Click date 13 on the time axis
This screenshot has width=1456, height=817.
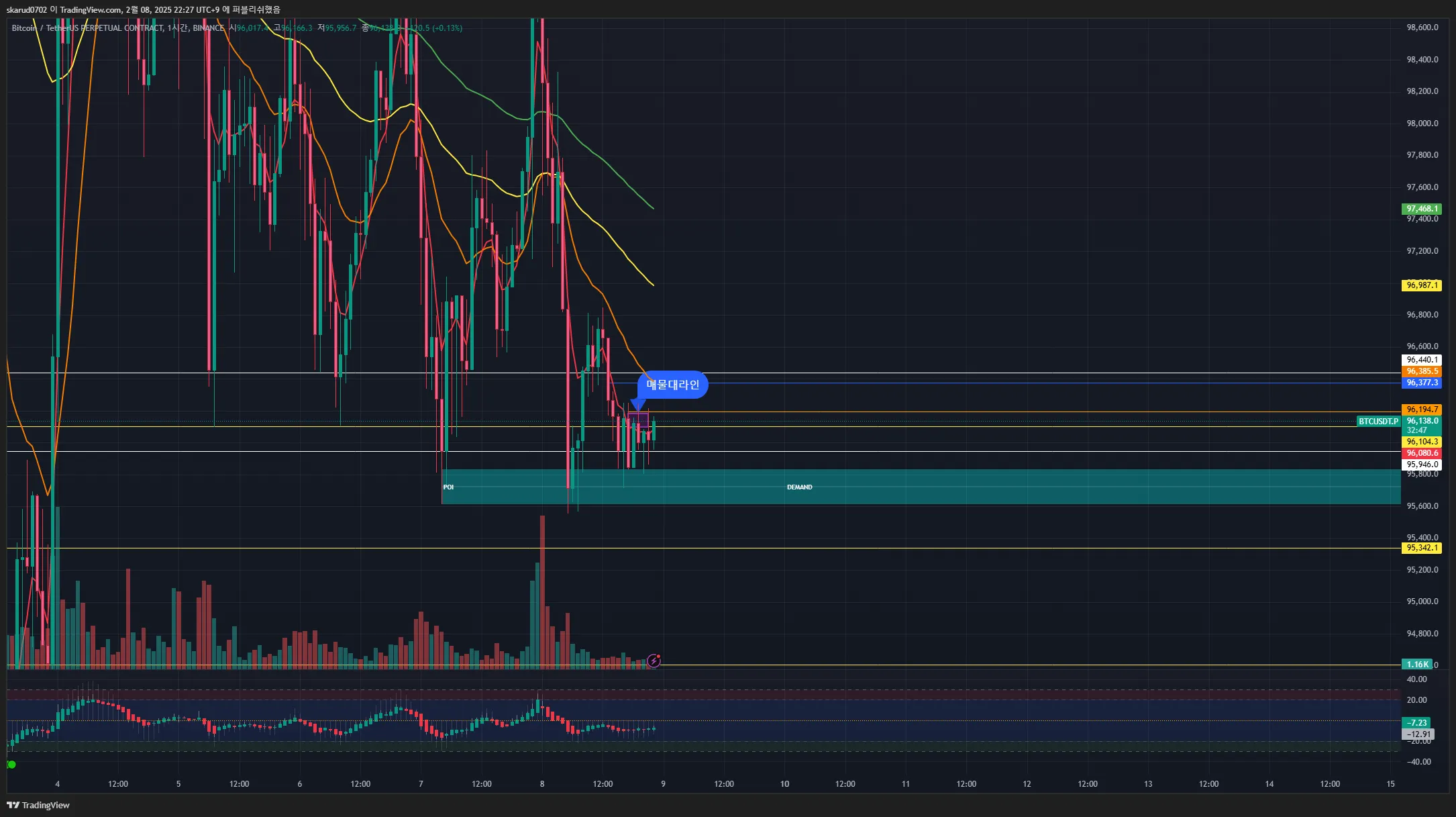point(1148,784)
